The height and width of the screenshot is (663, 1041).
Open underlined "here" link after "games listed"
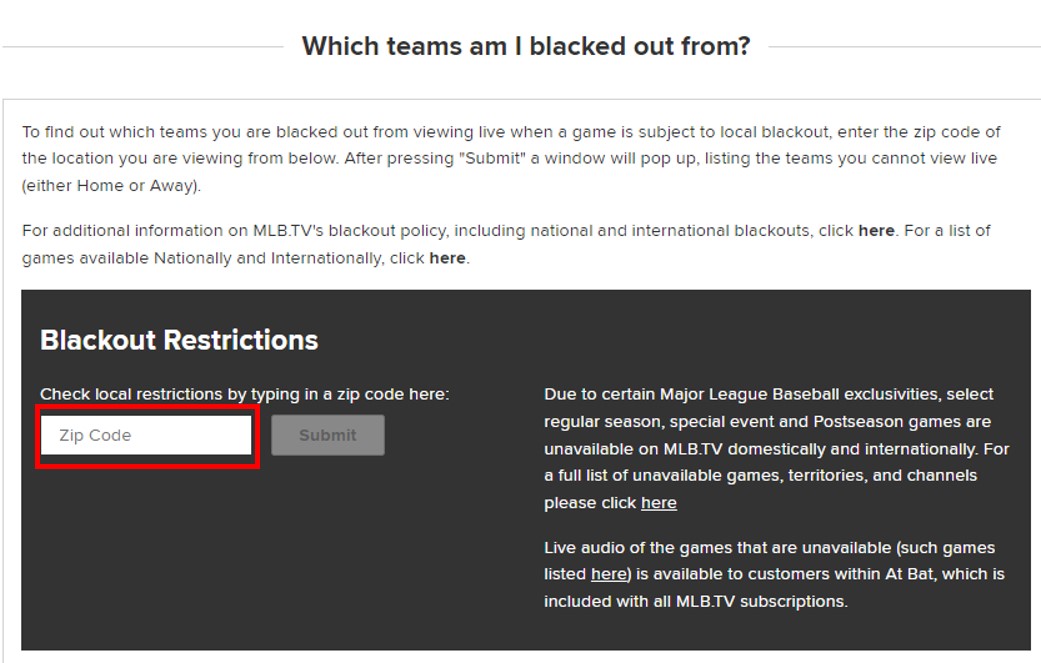point(607,574)
